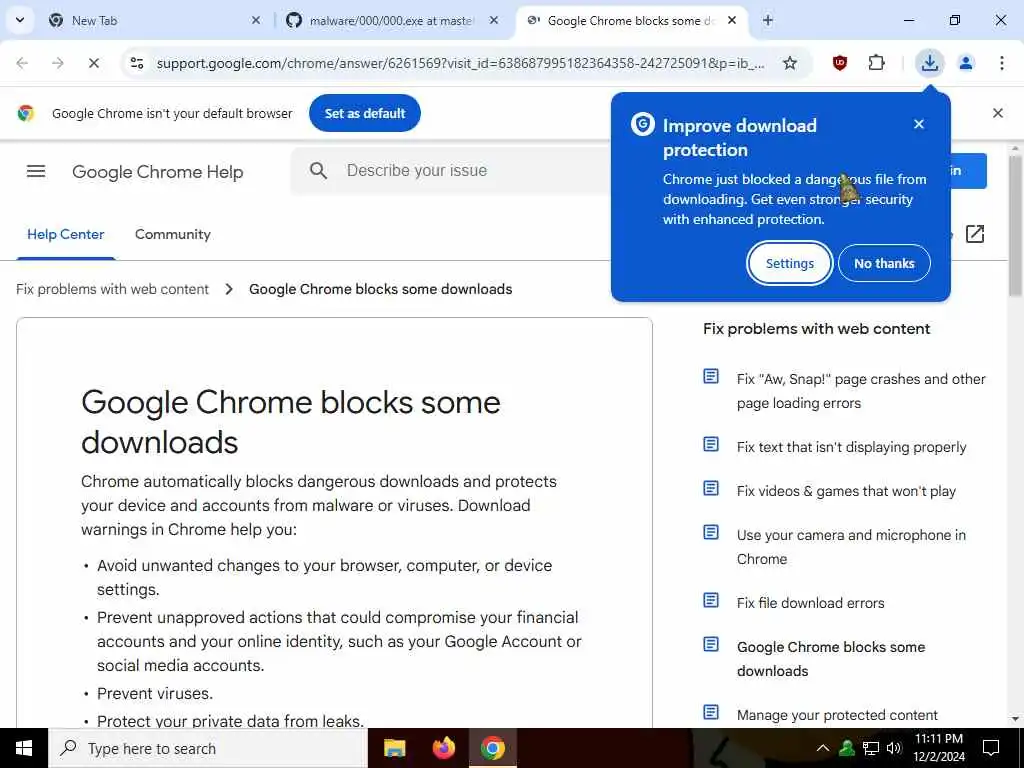Click the Chrome taskbar icon

click(493, 748)
